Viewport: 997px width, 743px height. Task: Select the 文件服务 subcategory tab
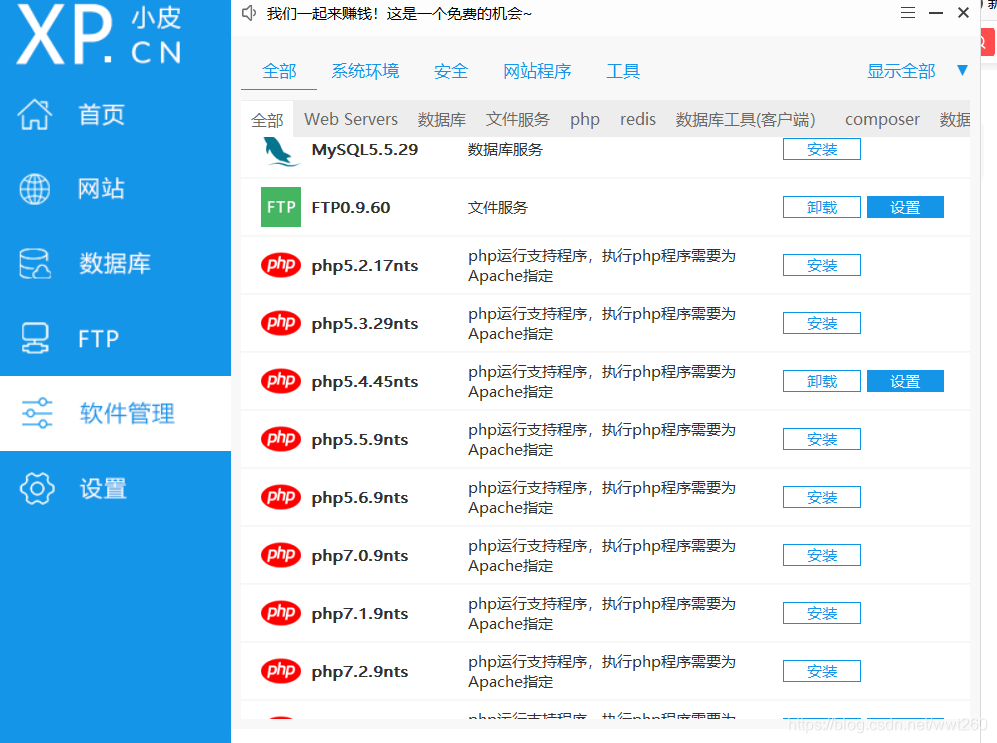(x=518, y=119)
